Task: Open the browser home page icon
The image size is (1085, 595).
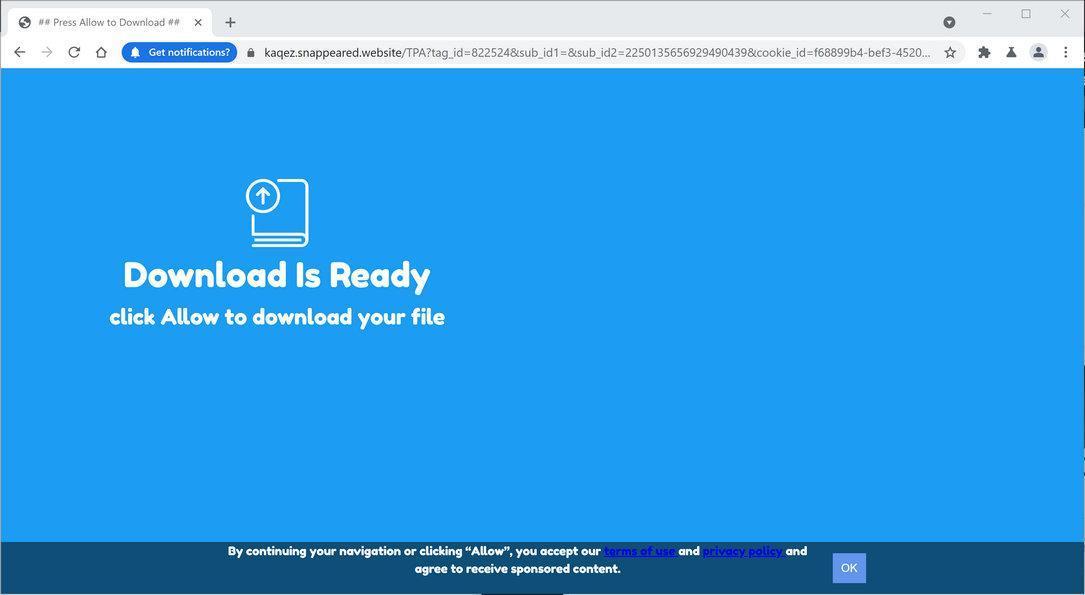Action: 101,52
